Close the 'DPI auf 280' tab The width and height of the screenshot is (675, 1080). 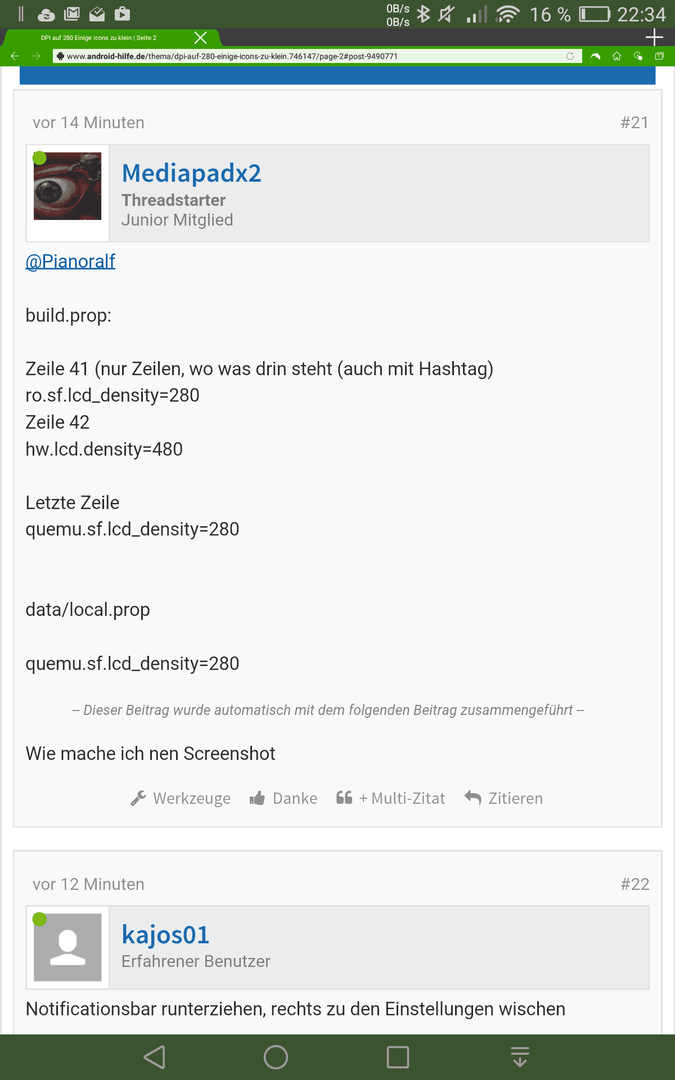[200, 37]
